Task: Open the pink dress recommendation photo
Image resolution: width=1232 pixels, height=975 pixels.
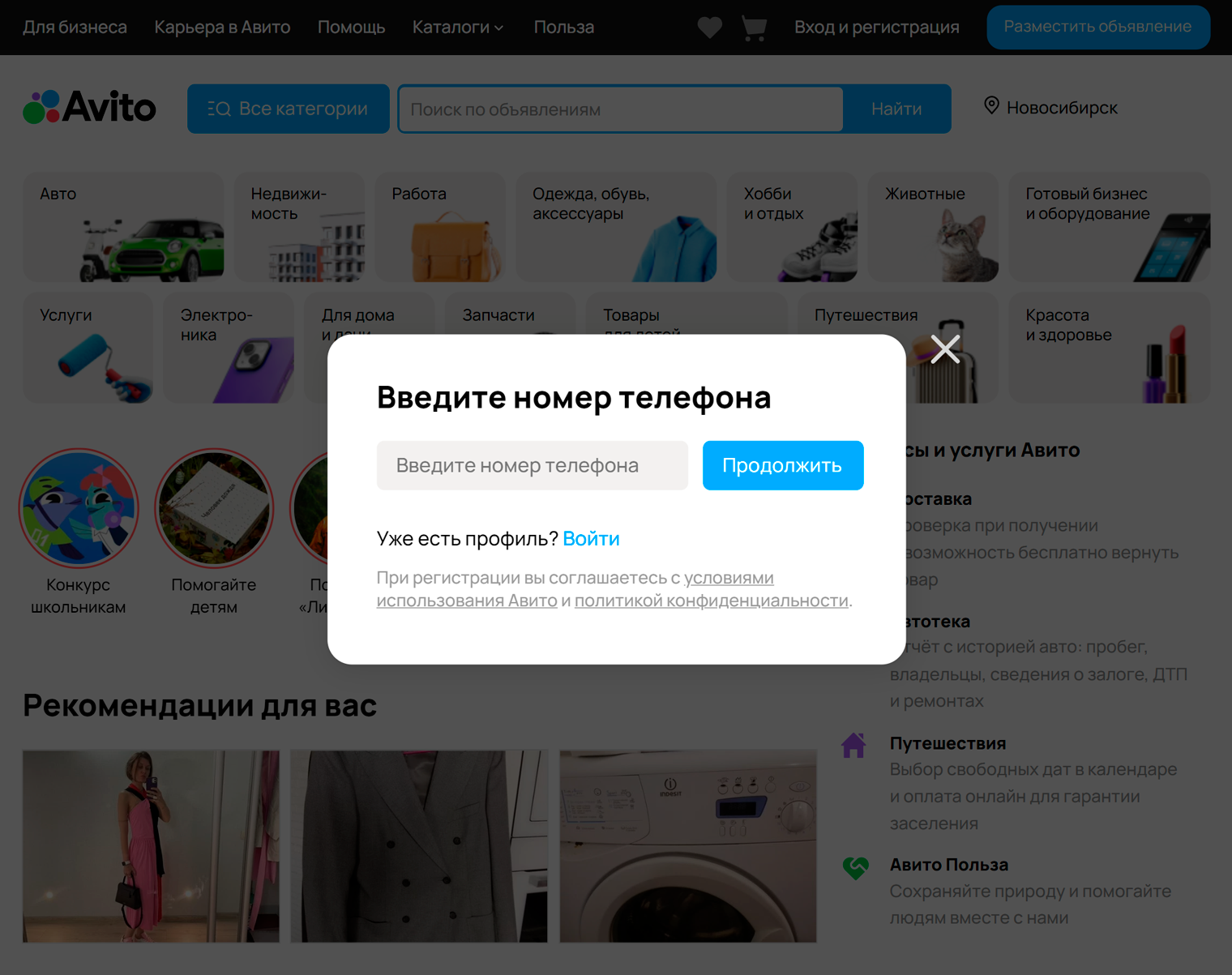Action: pyautogui.click(x=151, y=846)
